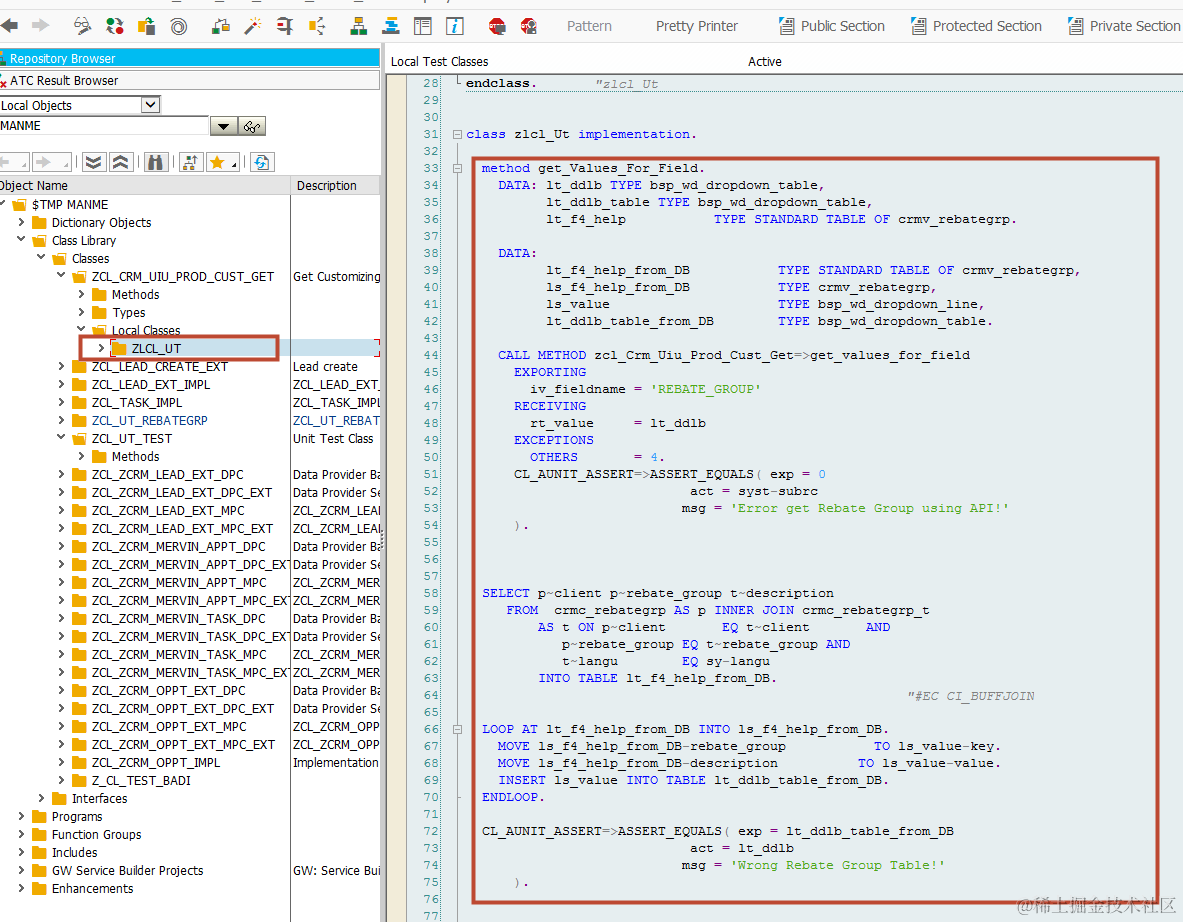Expand Methods under ZCL_CRM_UIU_PROD_CUST_GET
Image resolution: width=1183 pixels, height=922 pixels.
pyautogui.click(x=81, y=294)
